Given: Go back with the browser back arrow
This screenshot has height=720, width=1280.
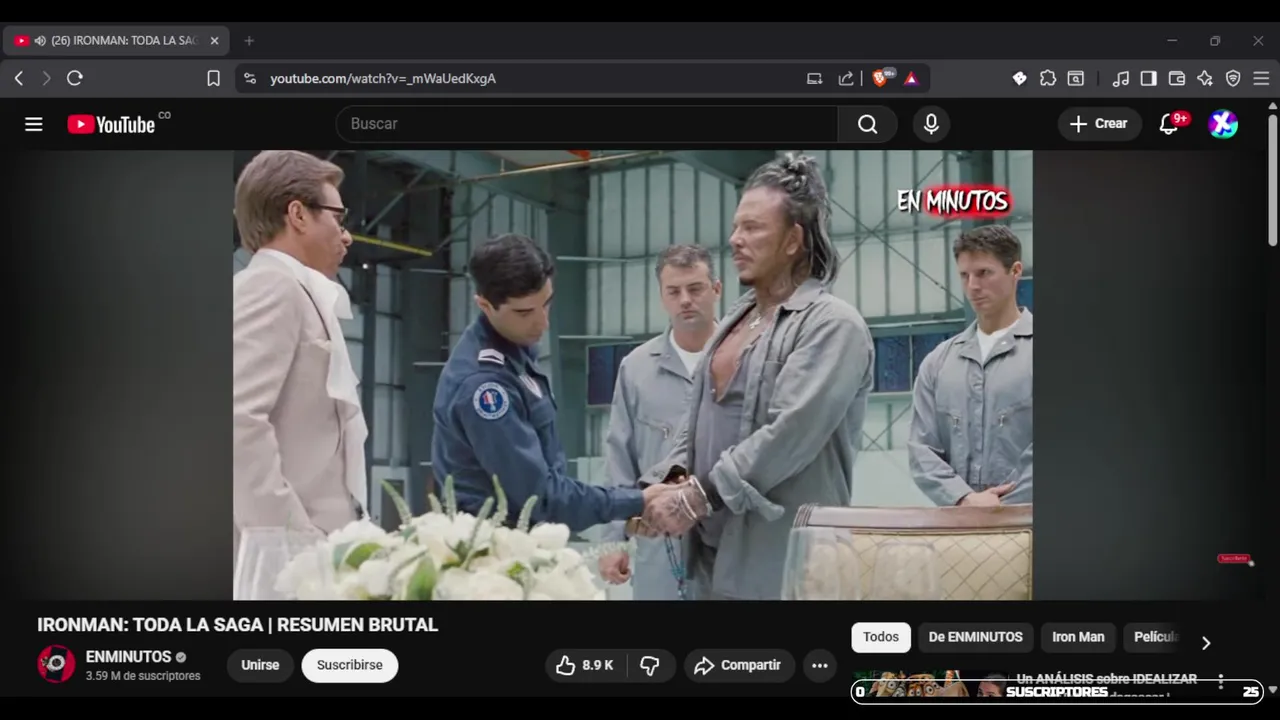Looking at the screenshot, I should [x=19, y=78].
